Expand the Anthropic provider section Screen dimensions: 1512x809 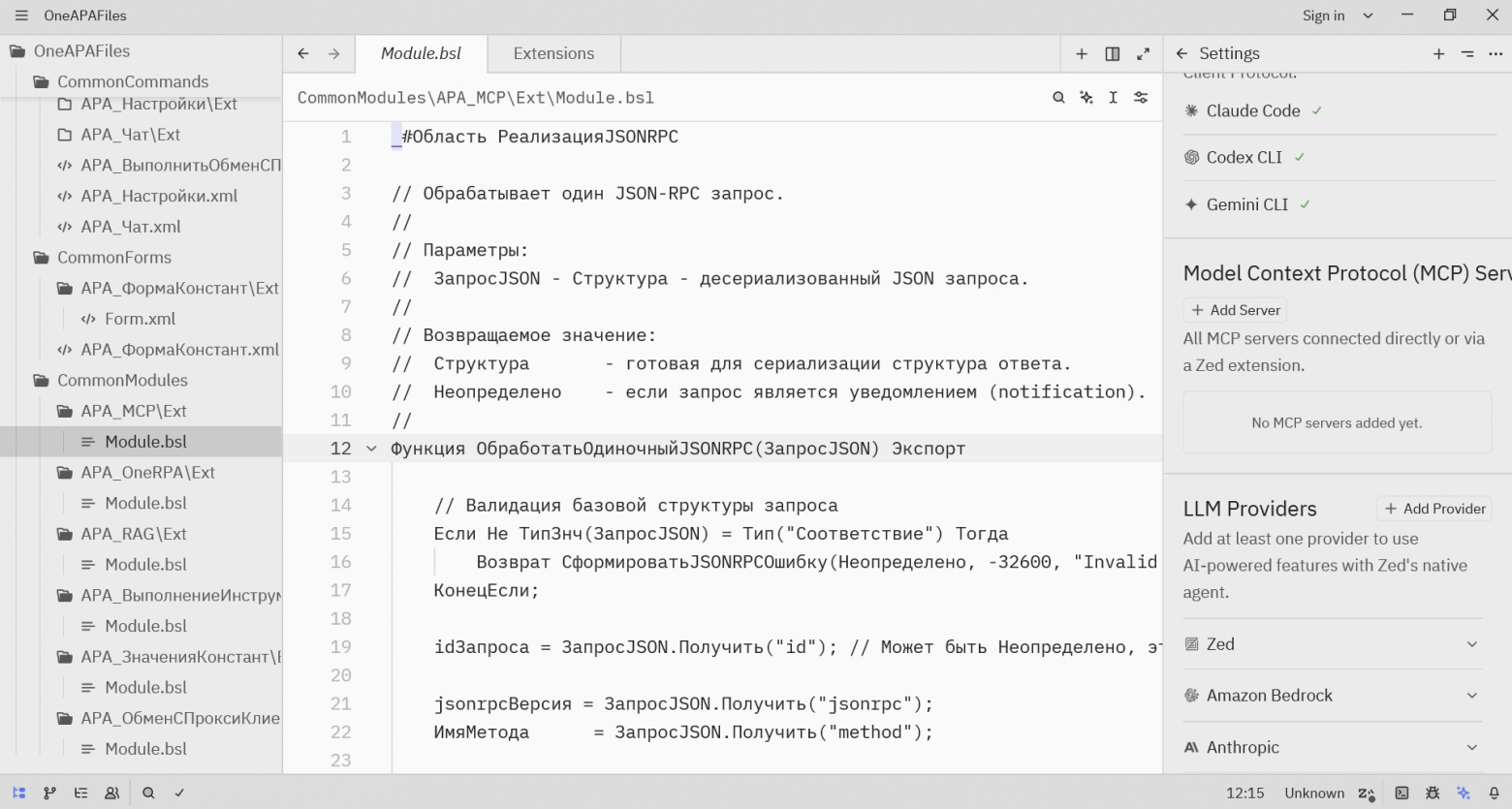(x=1473, y=747)
